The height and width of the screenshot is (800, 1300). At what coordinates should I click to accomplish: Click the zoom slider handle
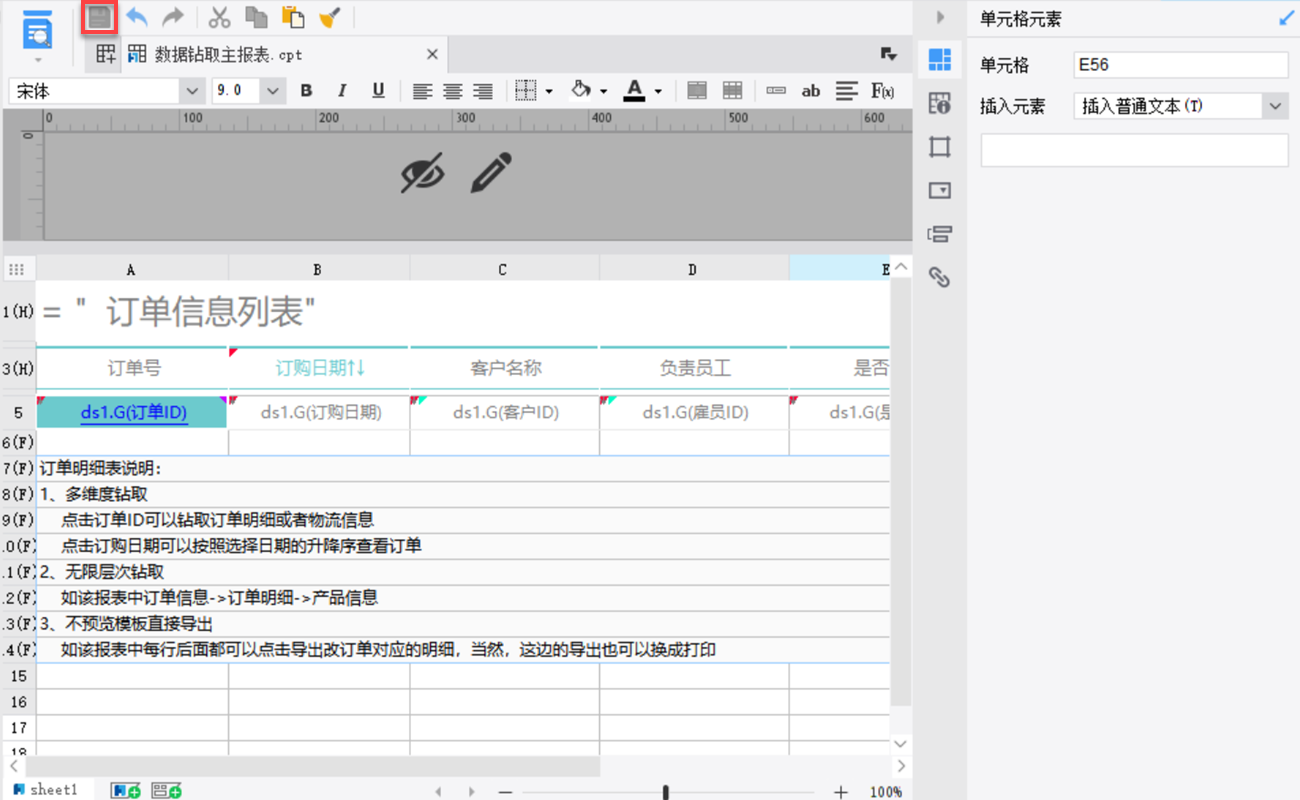click(x=665, y=792)
